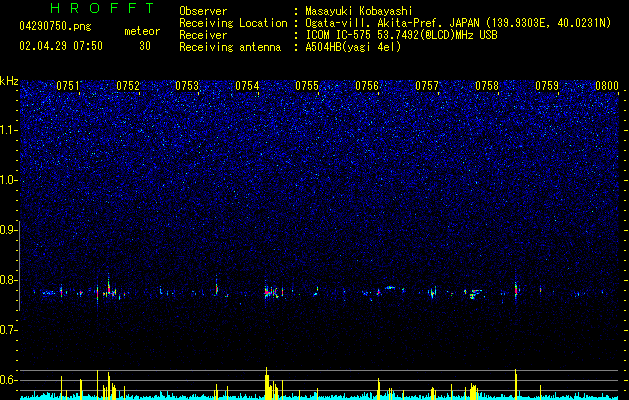This screenshot has width=629, height=400.
Task: Click the 0752 time marker
Action: [x=128, y=86]
